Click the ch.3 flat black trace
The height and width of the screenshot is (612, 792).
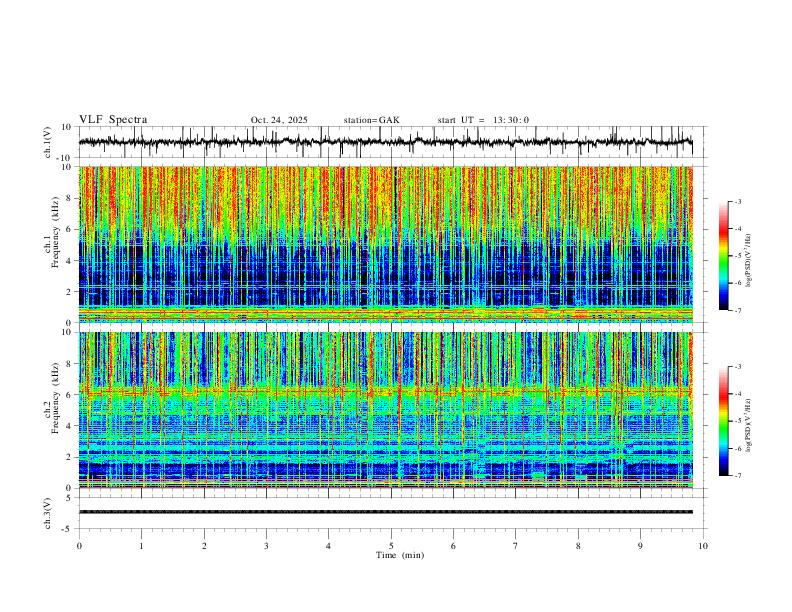[x=386, y=512]
